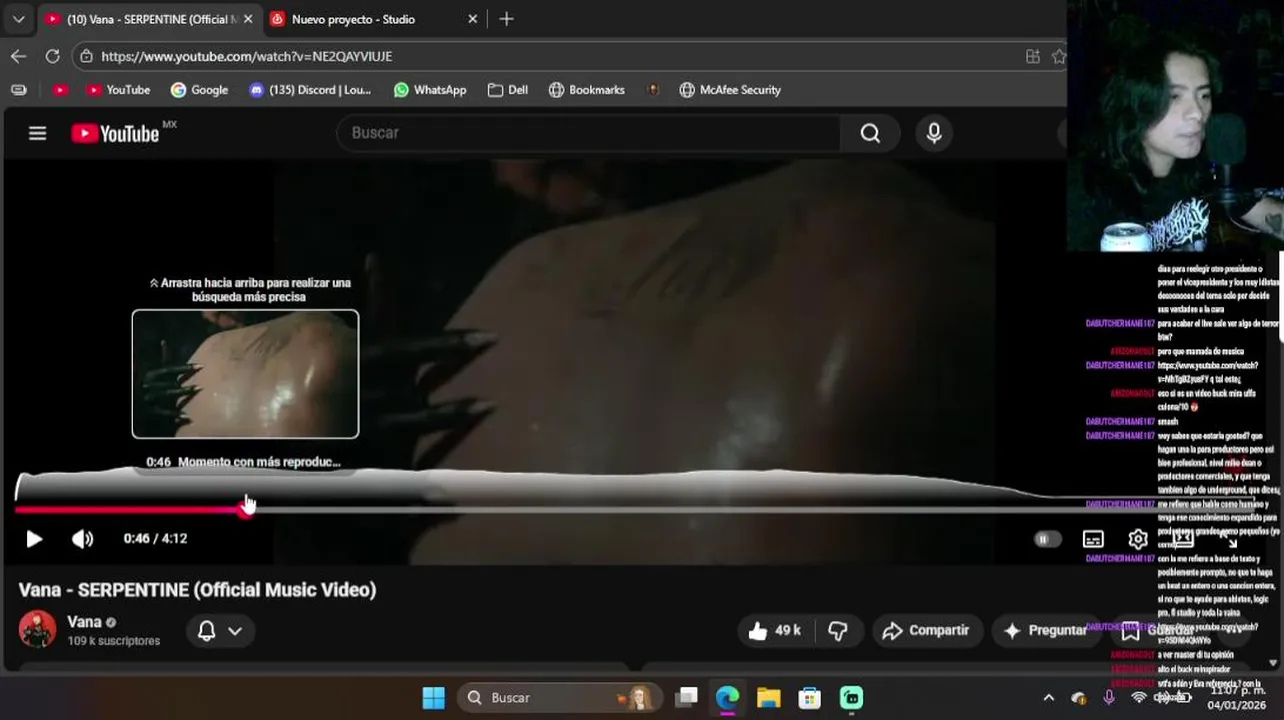Open Task View on the taskbar
The width and height of the screenshot is (1284, 720).
tap(686, 697)
